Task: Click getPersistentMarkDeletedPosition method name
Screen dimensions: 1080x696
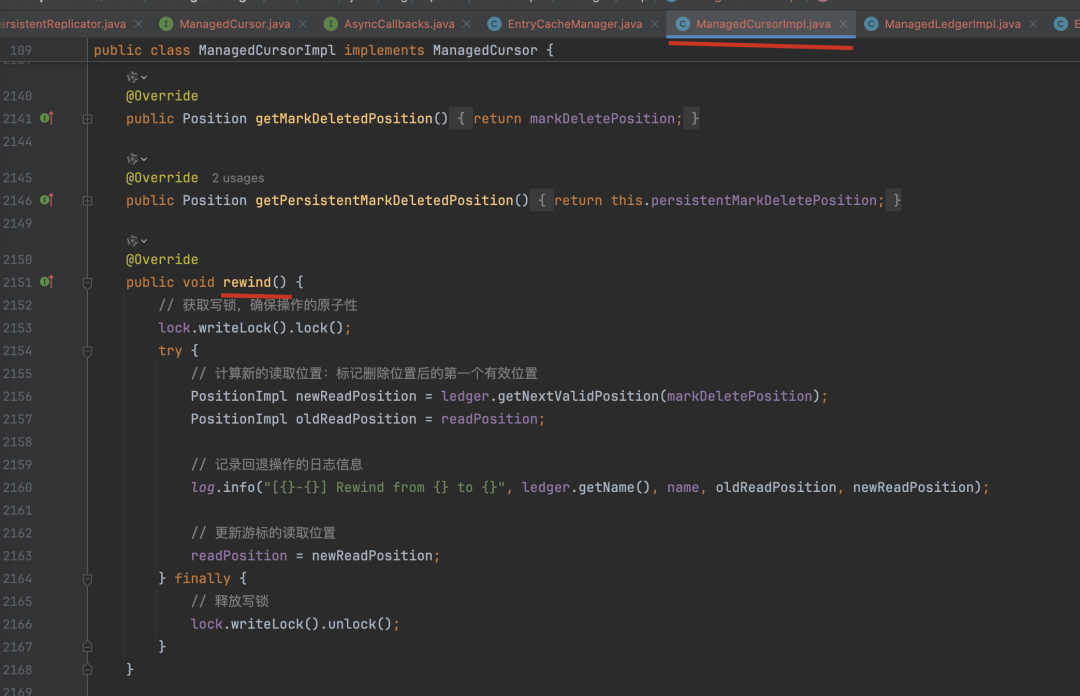Action: 384,201
